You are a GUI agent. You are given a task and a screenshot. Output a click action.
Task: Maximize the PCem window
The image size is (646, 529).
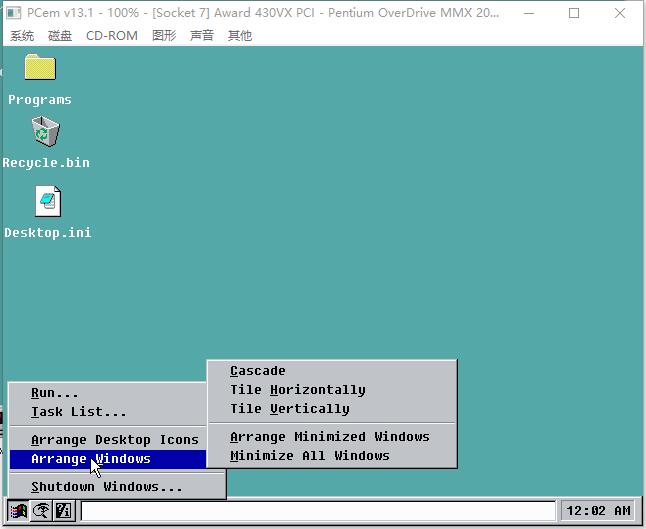click(x=574, y=13)
